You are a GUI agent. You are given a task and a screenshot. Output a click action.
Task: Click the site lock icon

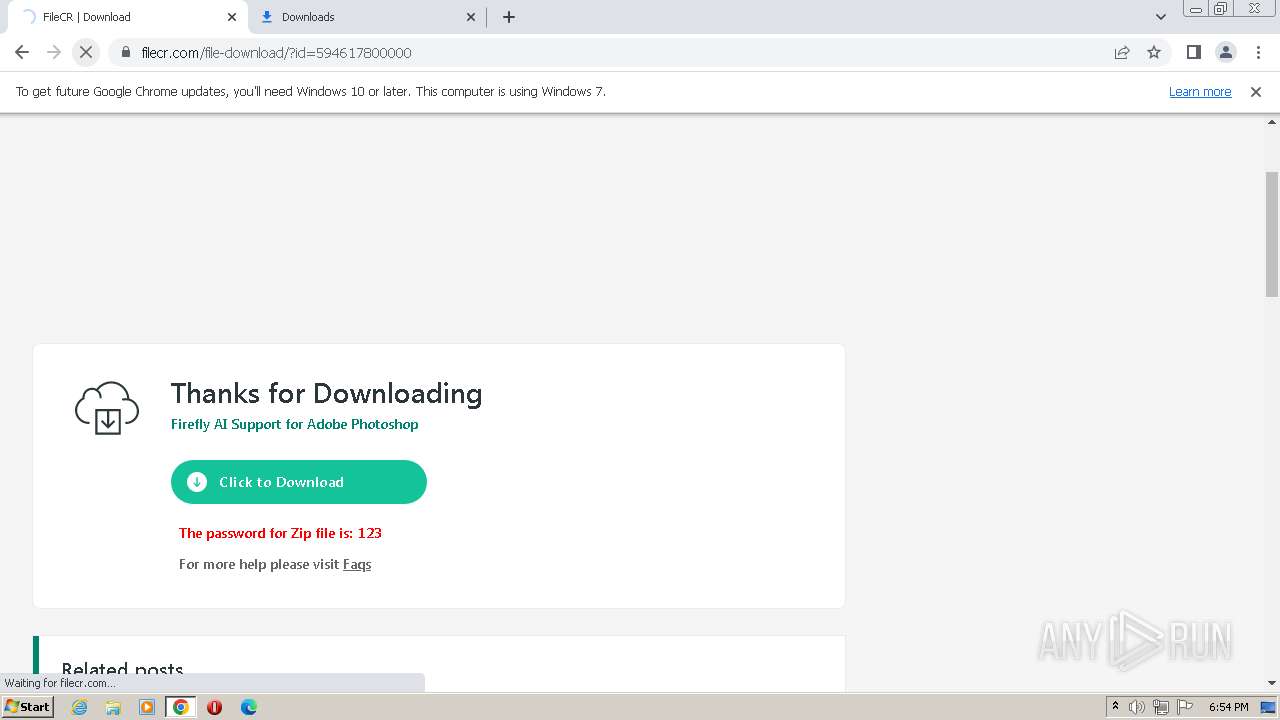point(126,52)
